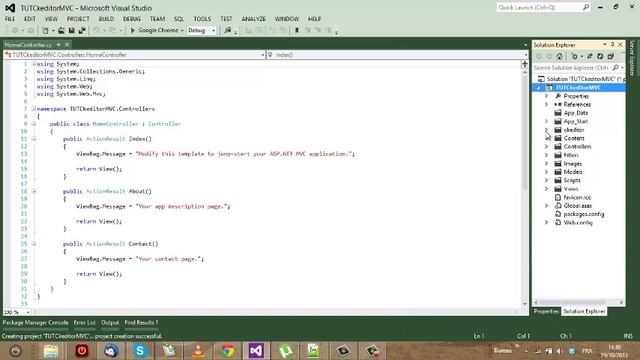Click the red power icon on the taskbar
Image resolution: width=640 pixels, height=360 pixels.
point(82,351)
